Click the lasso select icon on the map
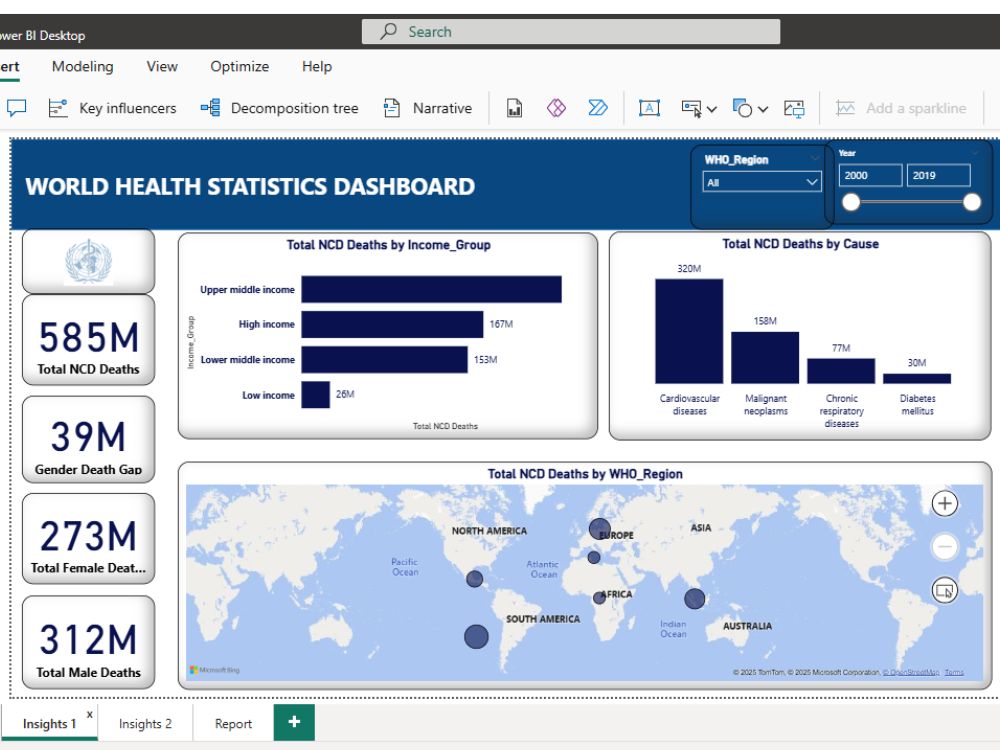 pos(944,590)
